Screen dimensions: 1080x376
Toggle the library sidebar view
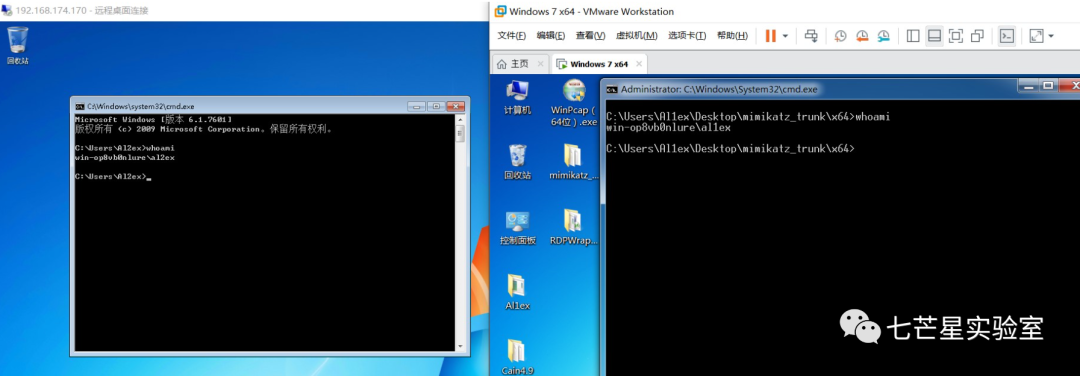pyautogui.click(x=913, y=36)
